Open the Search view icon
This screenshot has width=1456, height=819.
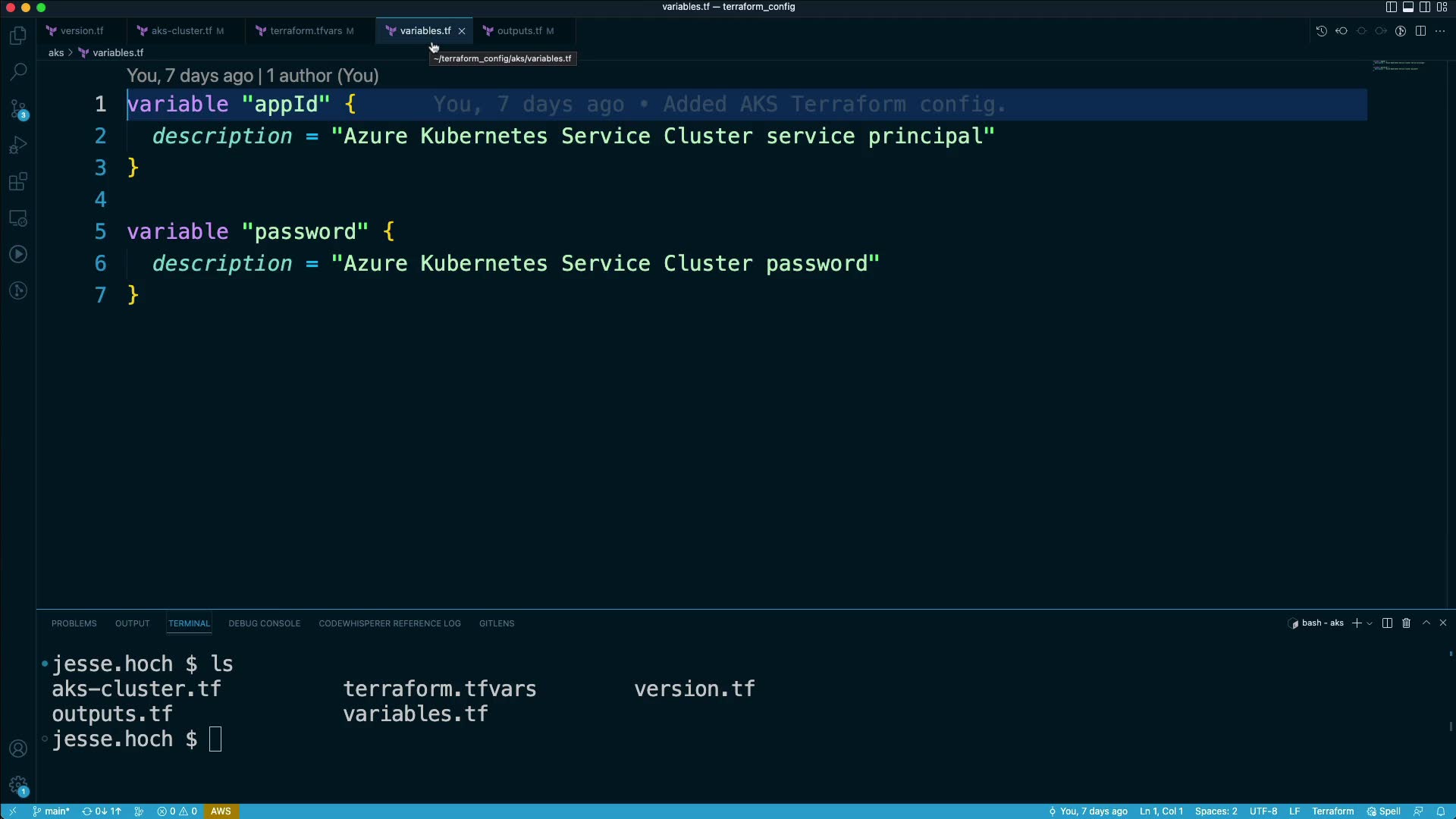18,72
